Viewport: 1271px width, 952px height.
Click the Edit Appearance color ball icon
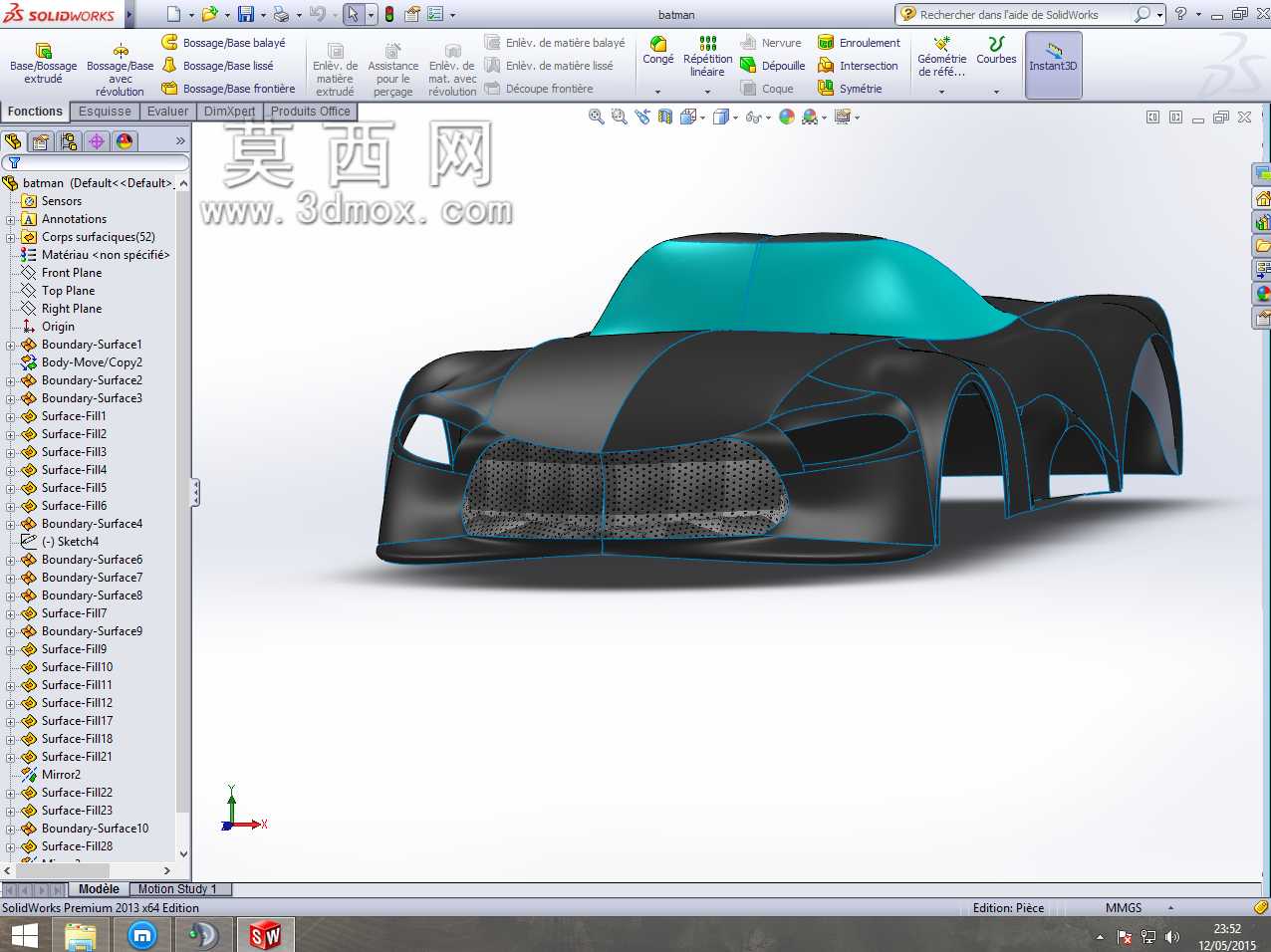787,117
